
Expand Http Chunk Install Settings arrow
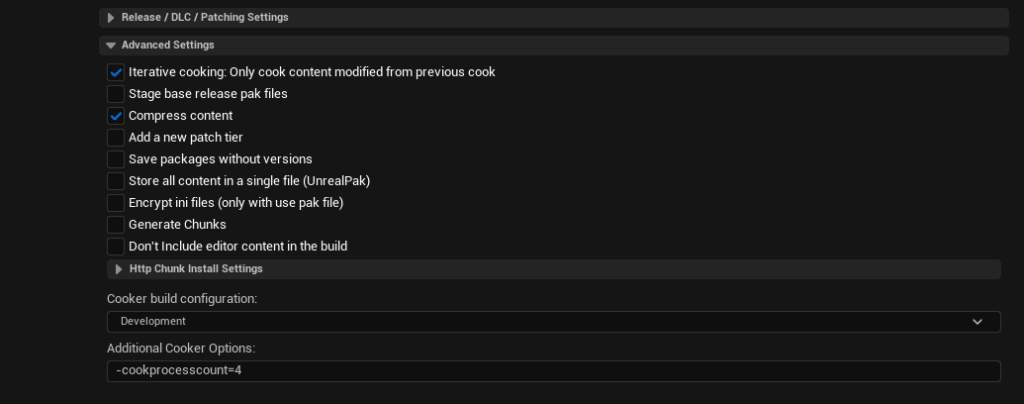pyautogui.click(x=118, y=269)
